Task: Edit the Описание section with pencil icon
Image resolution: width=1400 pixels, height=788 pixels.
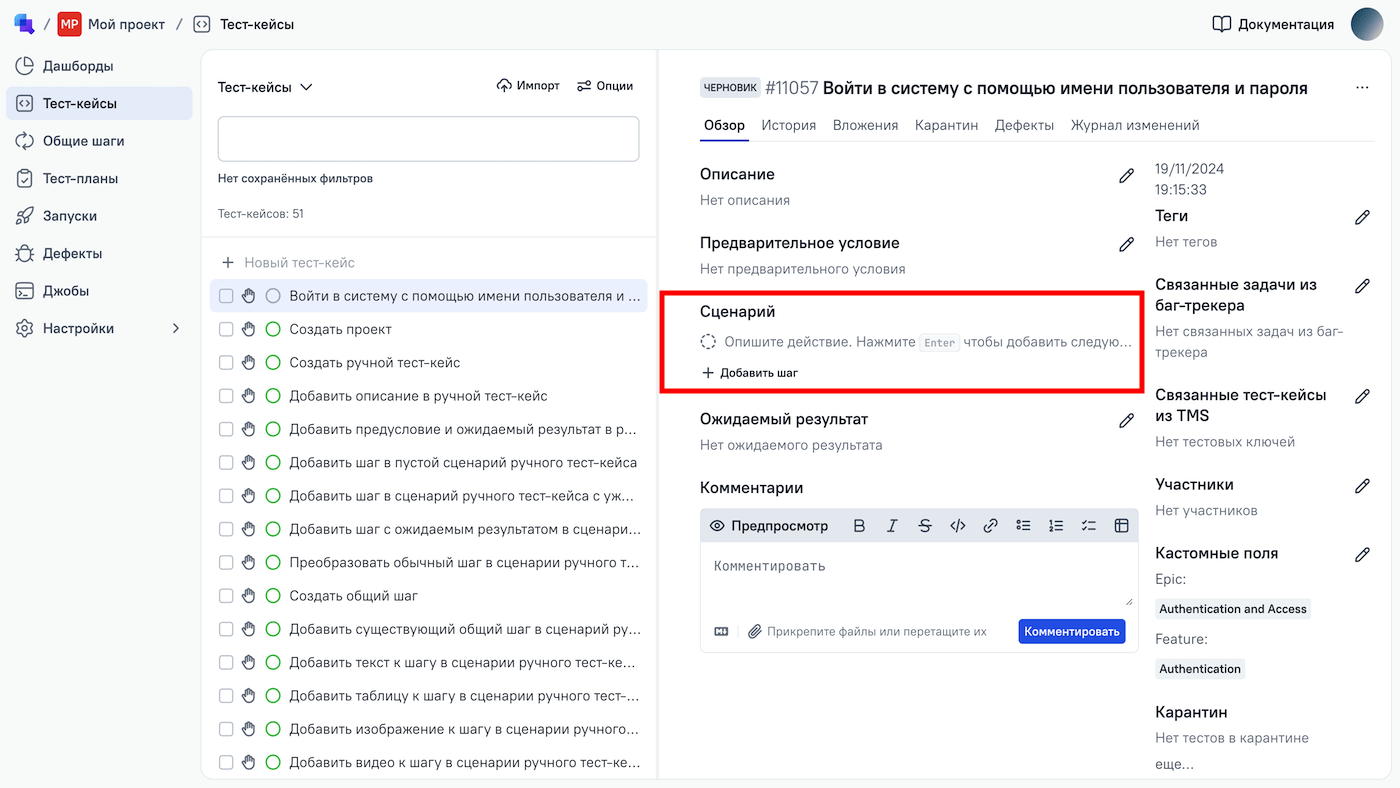Action: tap(1126, 176)
